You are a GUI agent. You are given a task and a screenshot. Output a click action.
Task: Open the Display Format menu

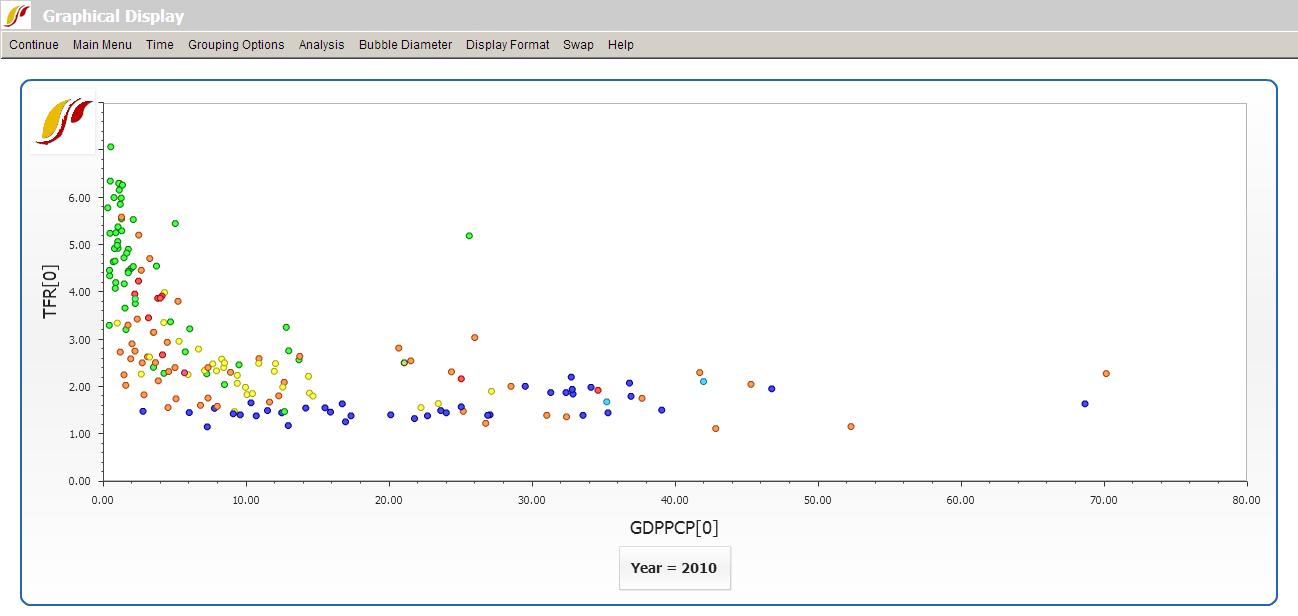[507, 44]
